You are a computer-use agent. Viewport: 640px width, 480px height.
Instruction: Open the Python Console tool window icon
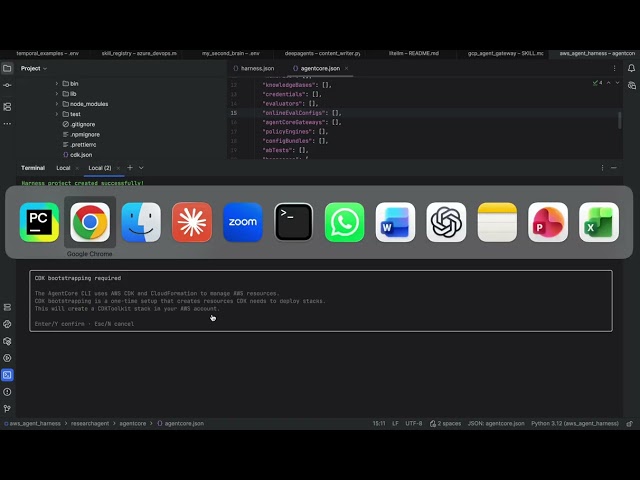coord(7,324)
